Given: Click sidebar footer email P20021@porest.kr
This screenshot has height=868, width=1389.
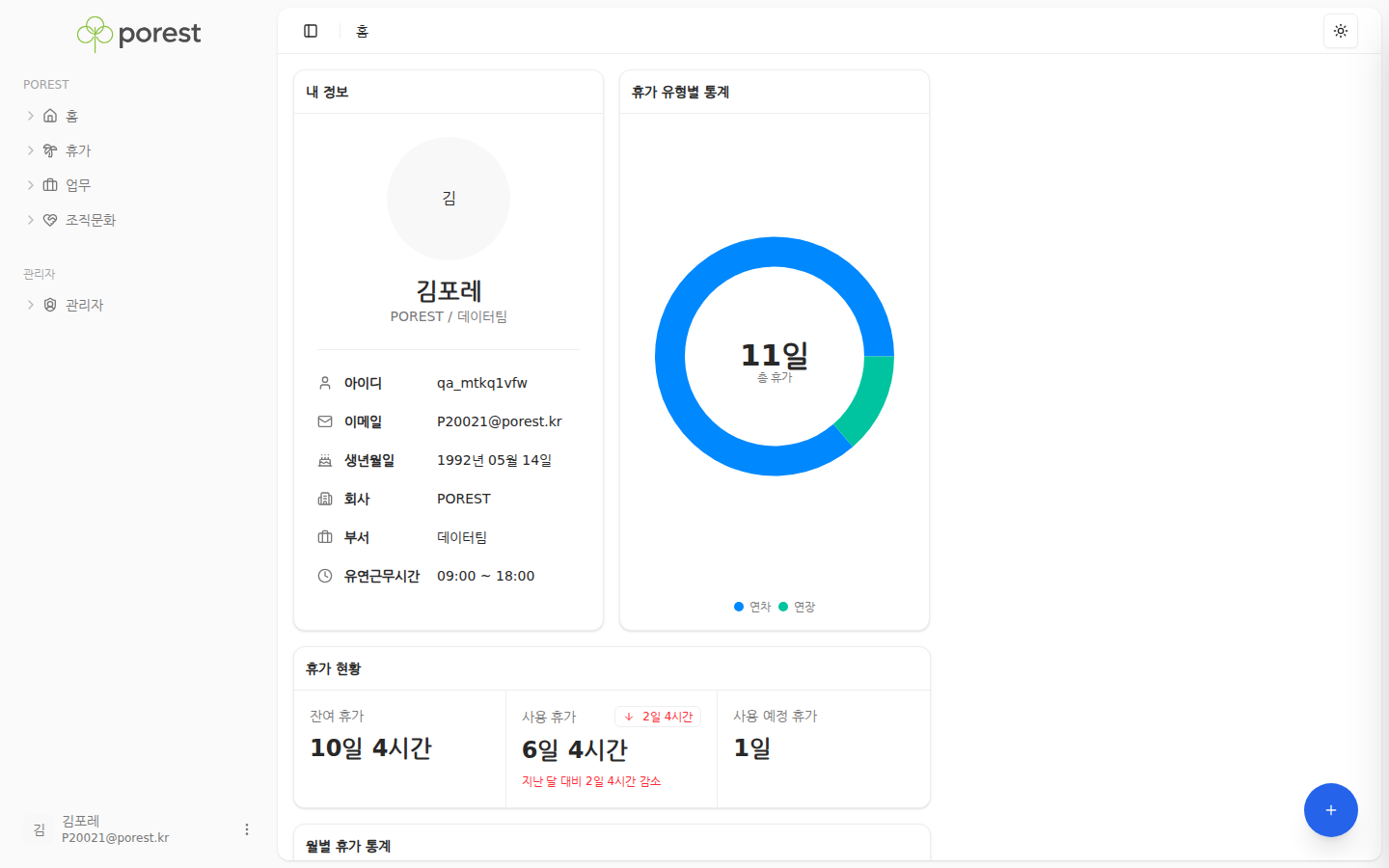Looking at the screenshot, I should (116, 838).
